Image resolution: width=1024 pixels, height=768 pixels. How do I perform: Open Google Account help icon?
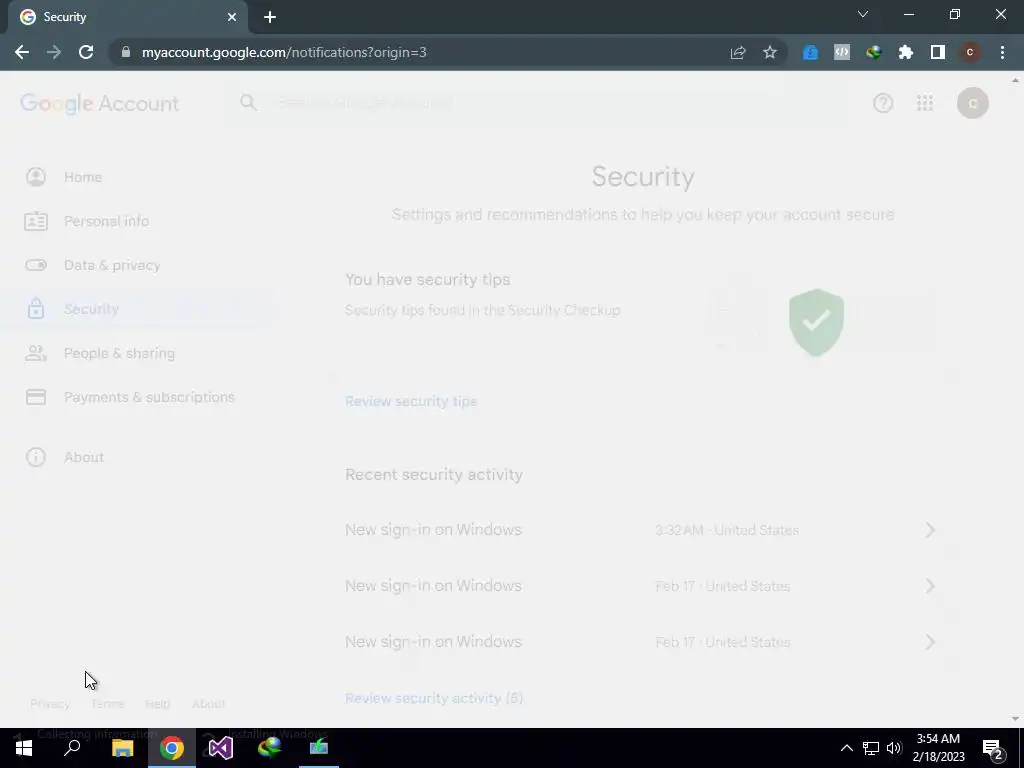click(x=883, y=103)
